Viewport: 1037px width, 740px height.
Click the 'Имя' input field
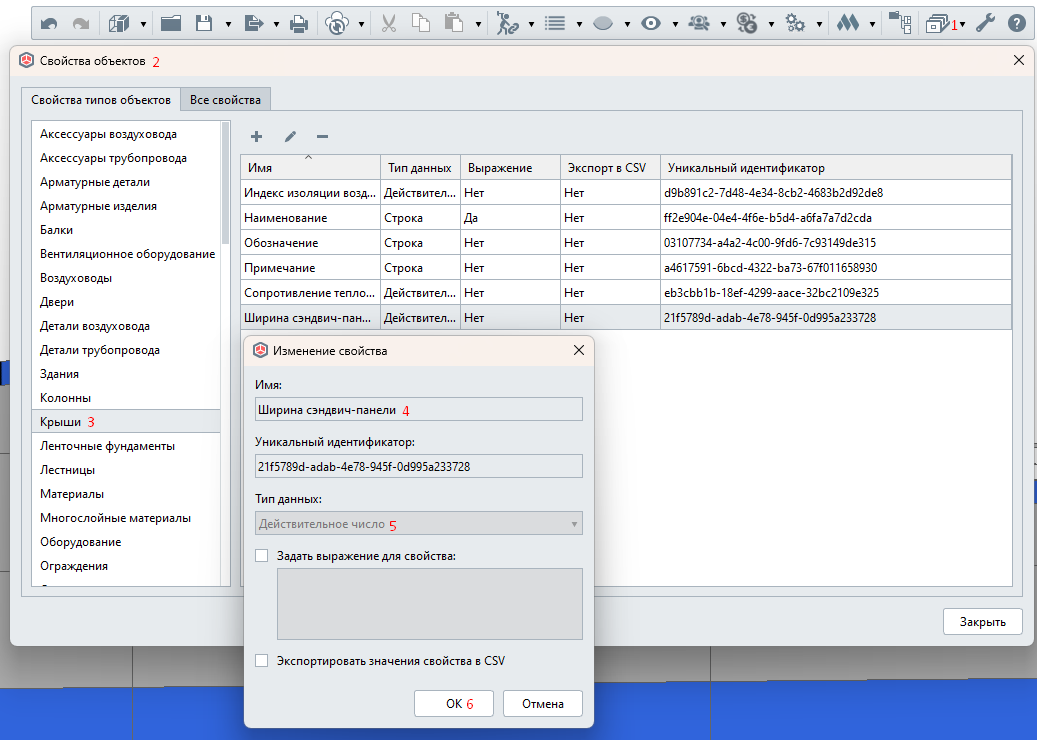[419, 409]
